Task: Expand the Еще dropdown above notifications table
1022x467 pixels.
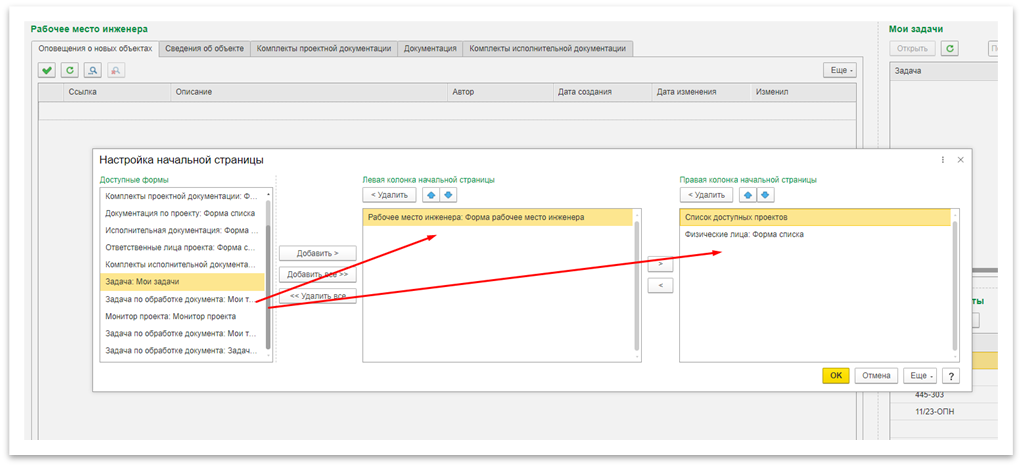Action: click(x=839, y=70)
